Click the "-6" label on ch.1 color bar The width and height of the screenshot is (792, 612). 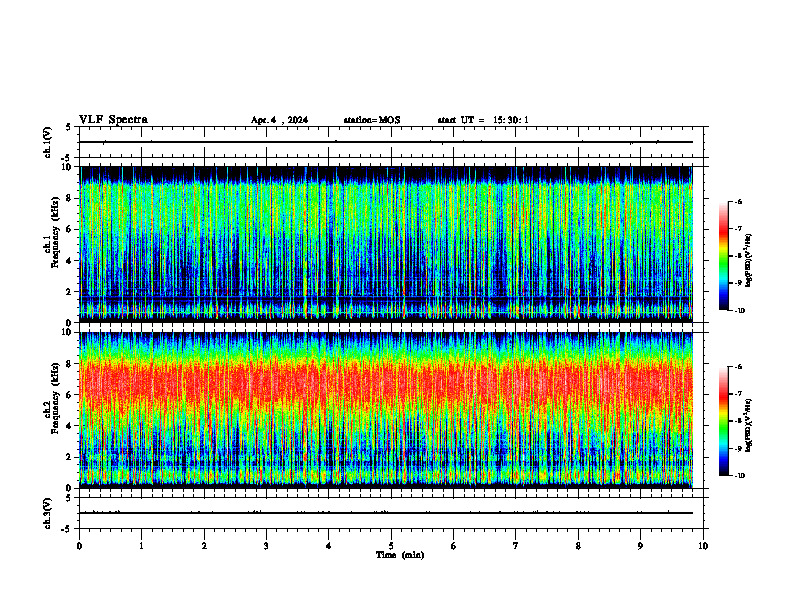pos(738,202)
